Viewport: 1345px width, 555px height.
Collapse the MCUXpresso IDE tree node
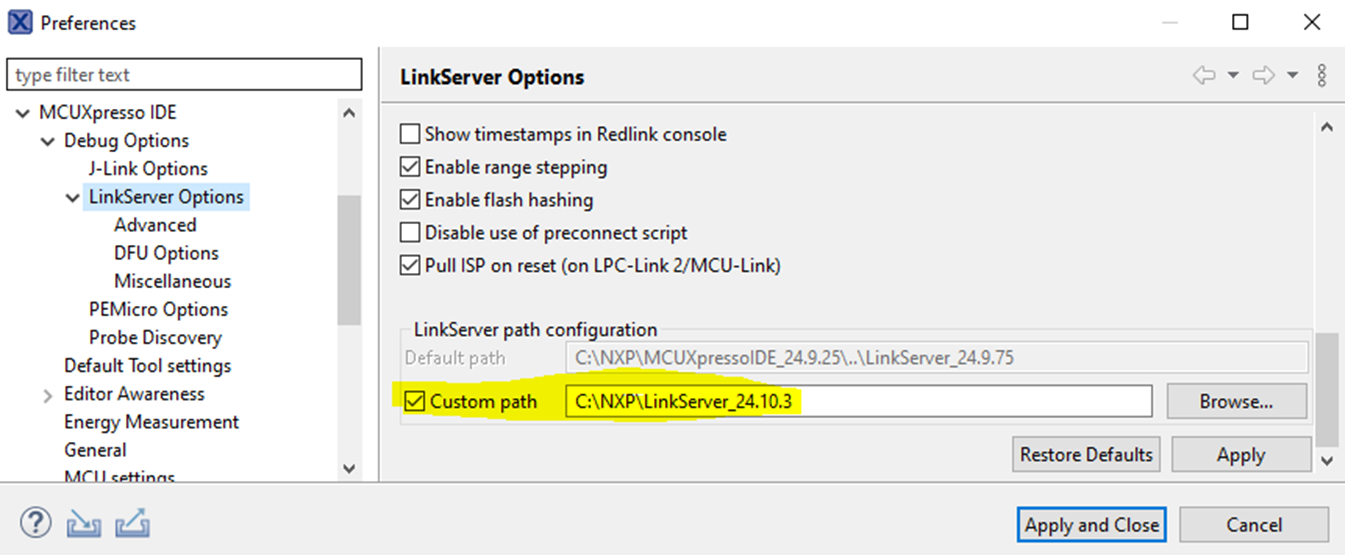tap(23, 113)
